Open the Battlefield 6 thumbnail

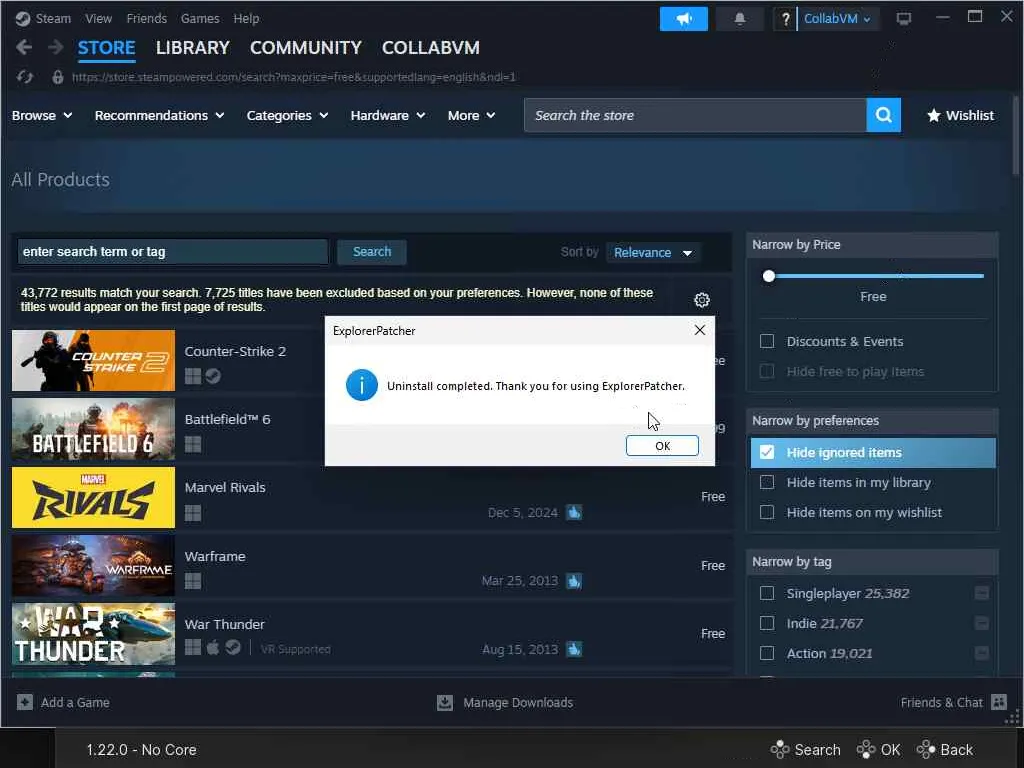[x=93, y=429]
